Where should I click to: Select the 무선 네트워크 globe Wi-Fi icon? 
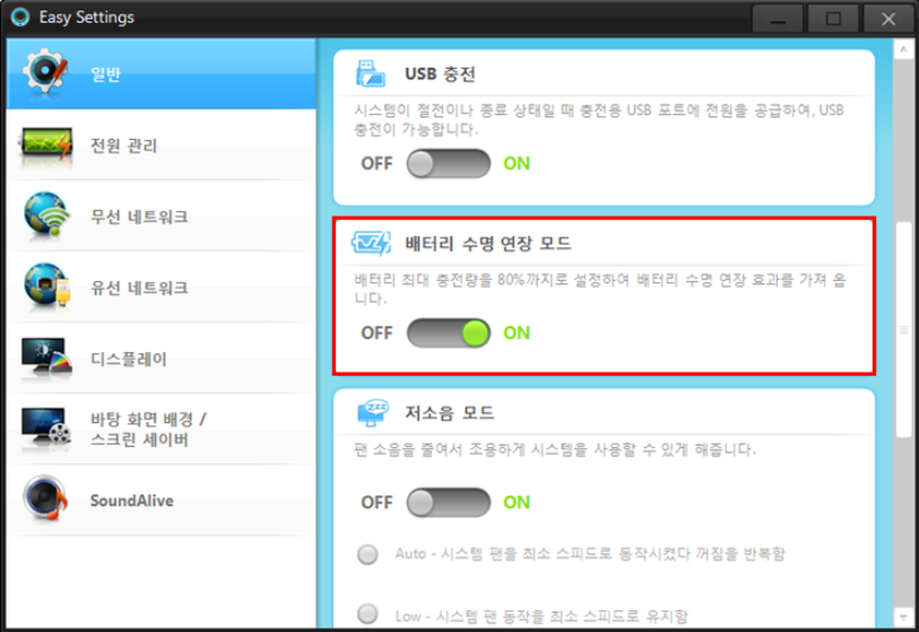pos(46,215)
